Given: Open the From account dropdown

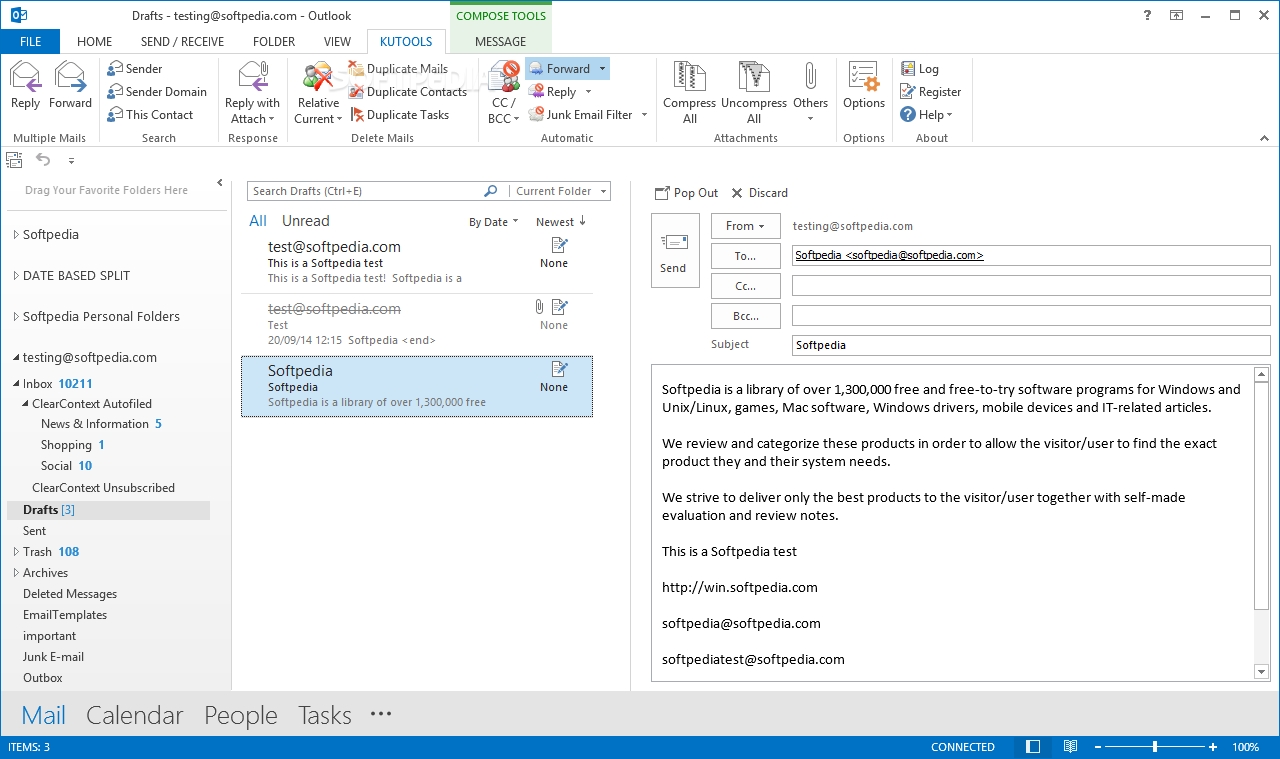Looking at the screenshot, I should click(745, 226).
